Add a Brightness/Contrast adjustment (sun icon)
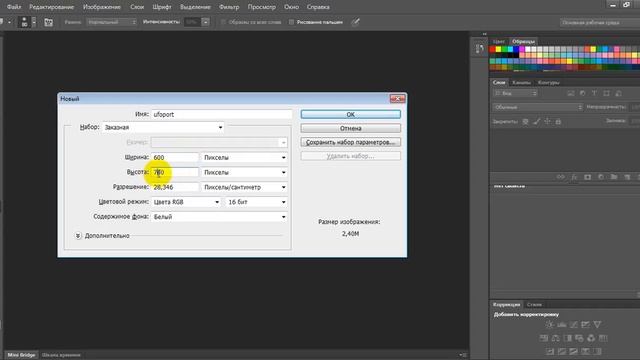Viewport: 640px width, 360px height. click(550, 324)
